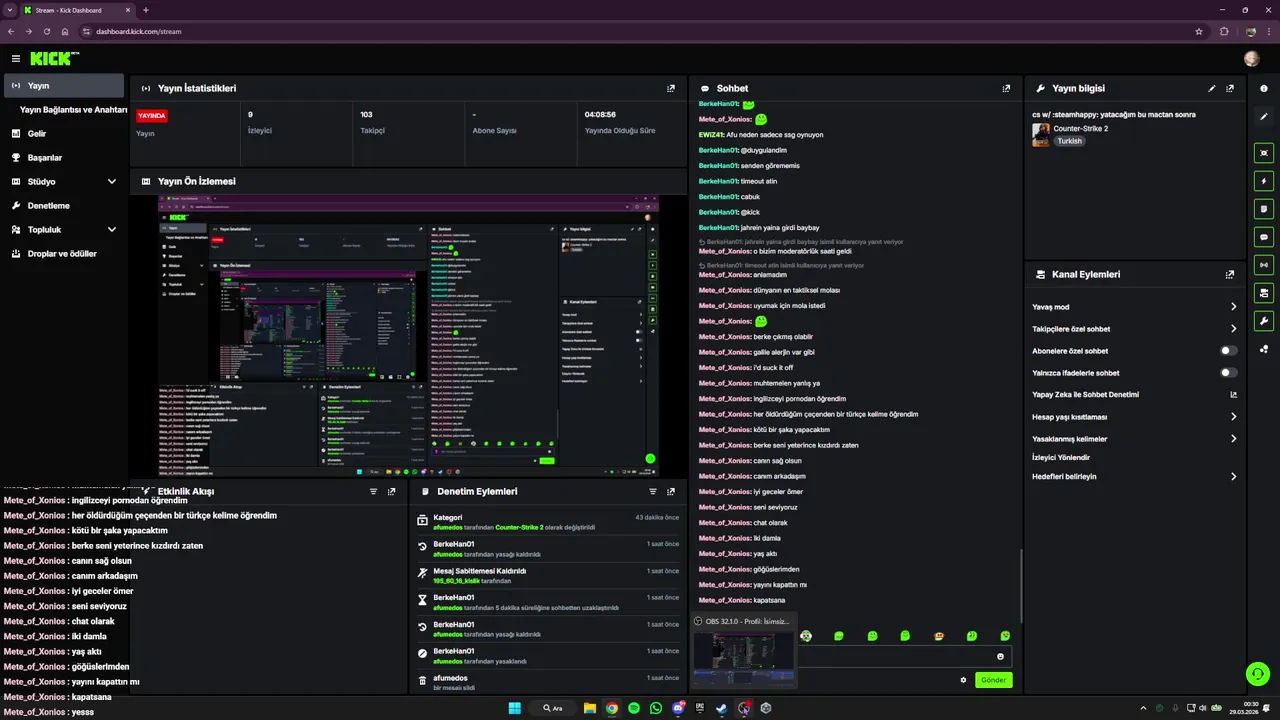The width and height of the screenshot is (1280, 720).
Task: Go to Gelir in the sidebar
Action: tap(36, 134)
